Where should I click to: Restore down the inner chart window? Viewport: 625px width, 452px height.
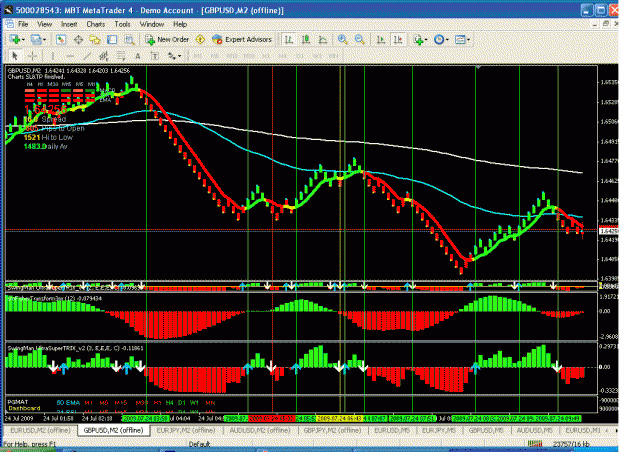tap(606, 24)
